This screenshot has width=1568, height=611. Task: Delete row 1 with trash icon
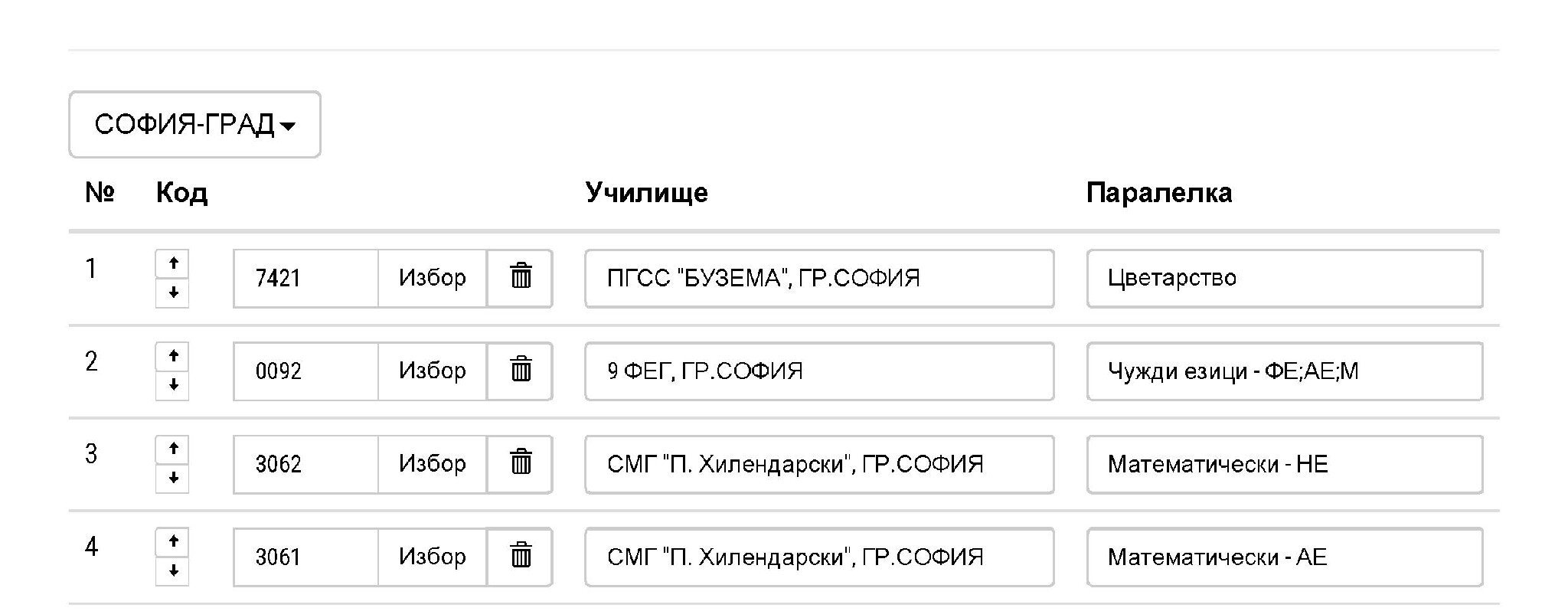click(521, 278)
